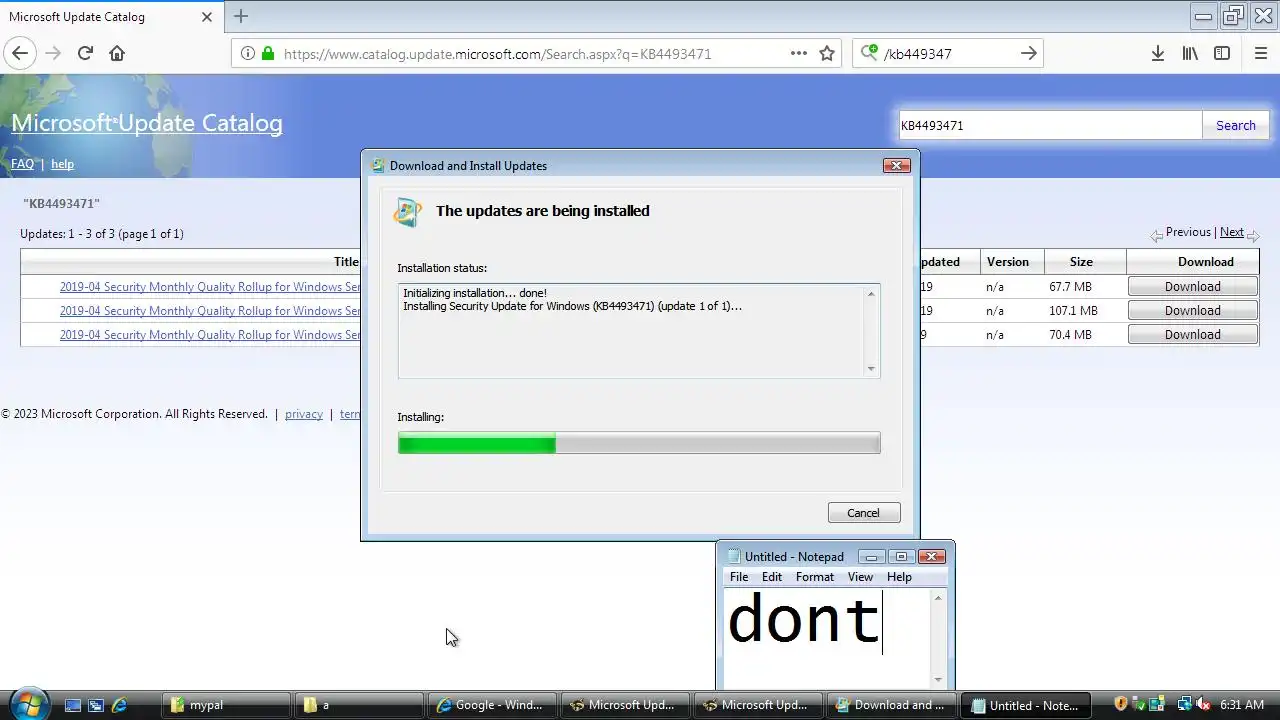Sort results by the Version column header
Image resolution: width=1280 pixels, height=720 pixels.
[1007, 262]
